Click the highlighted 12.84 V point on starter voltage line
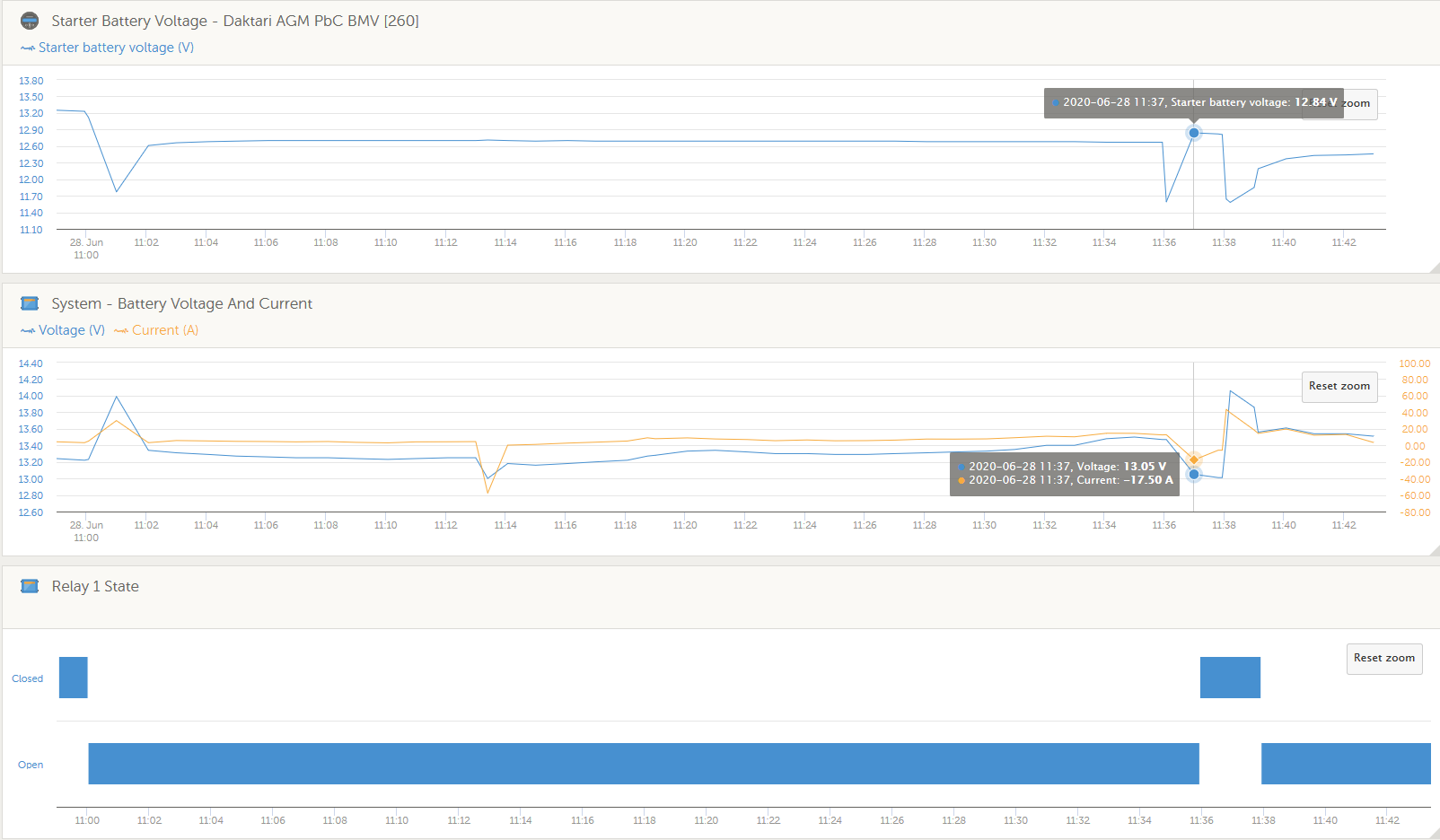The image size is (1440, 840). 1194,133
